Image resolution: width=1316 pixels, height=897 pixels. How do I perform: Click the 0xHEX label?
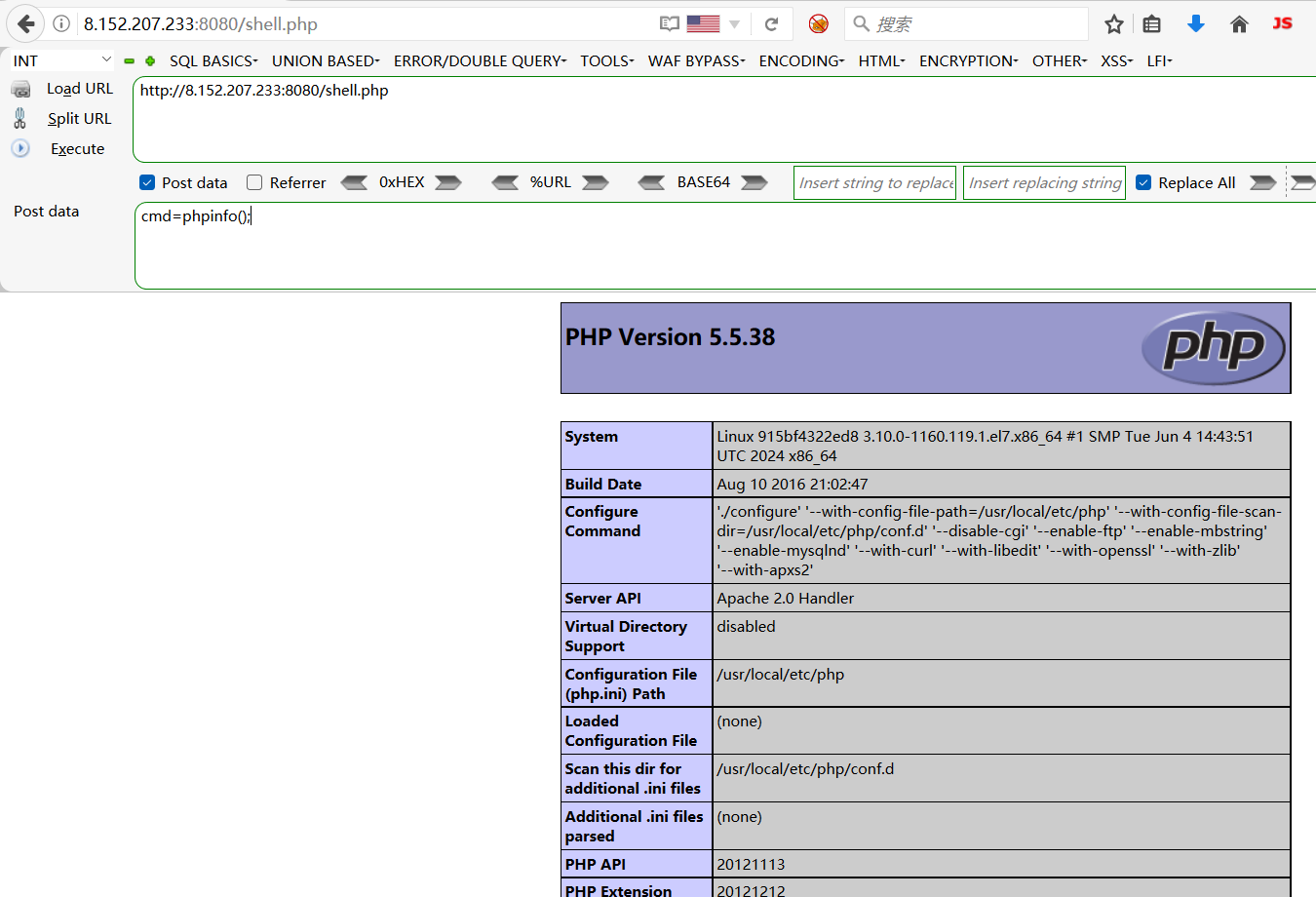402,182
